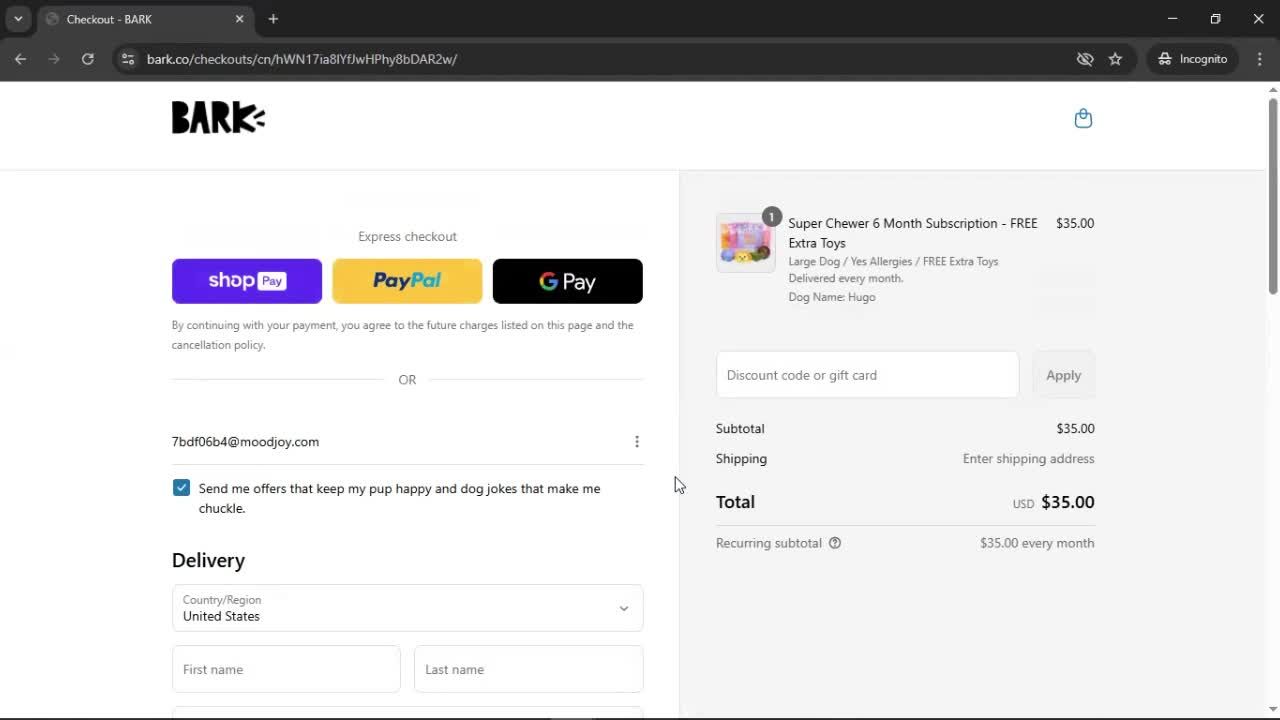Click the page vertical scrollbar
Viewport: 1280px width, 720px height.
coord(1273,195)
